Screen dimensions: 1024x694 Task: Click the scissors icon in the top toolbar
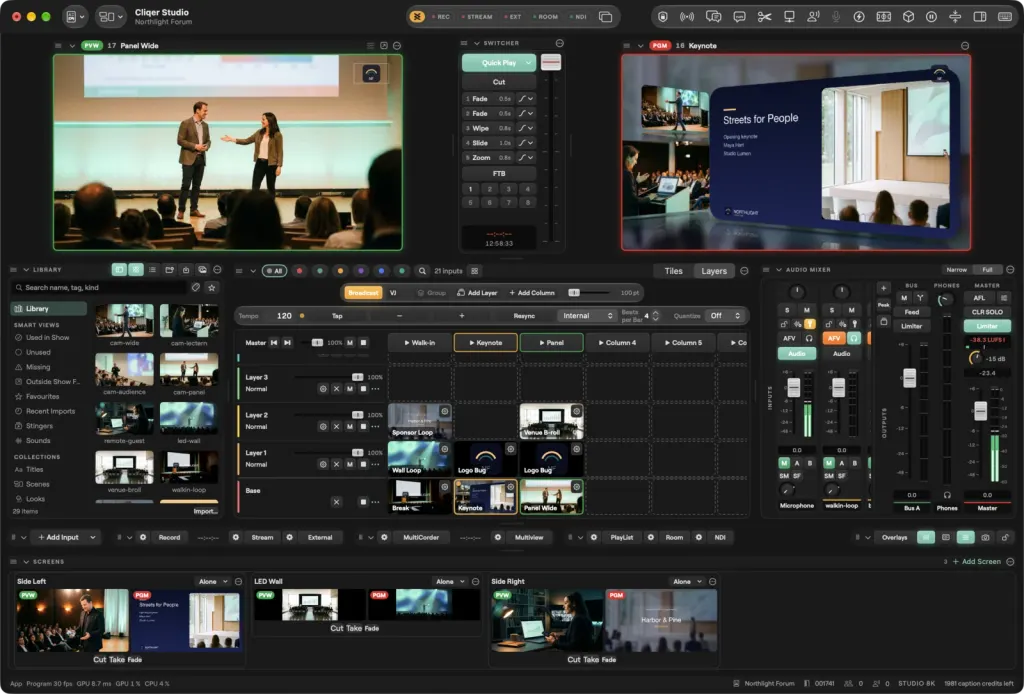point(764,17)
